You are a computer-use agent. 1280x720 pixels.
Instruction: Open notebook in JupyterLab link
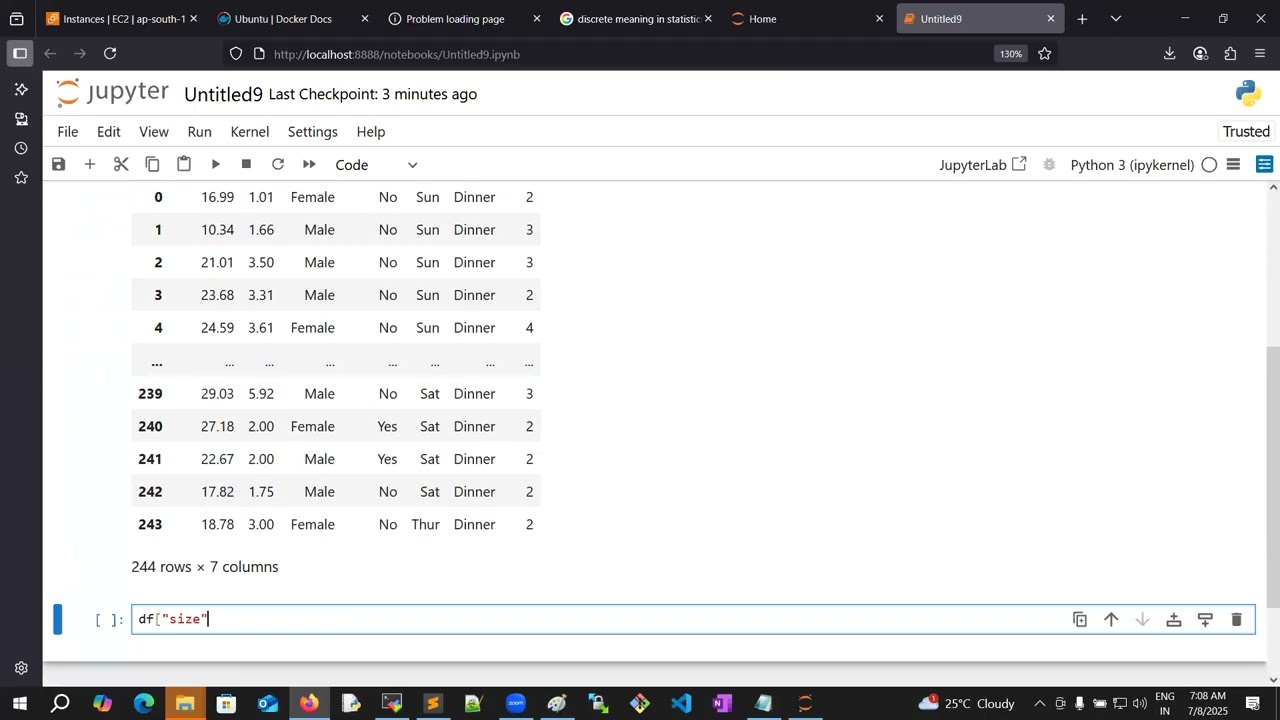982,165
